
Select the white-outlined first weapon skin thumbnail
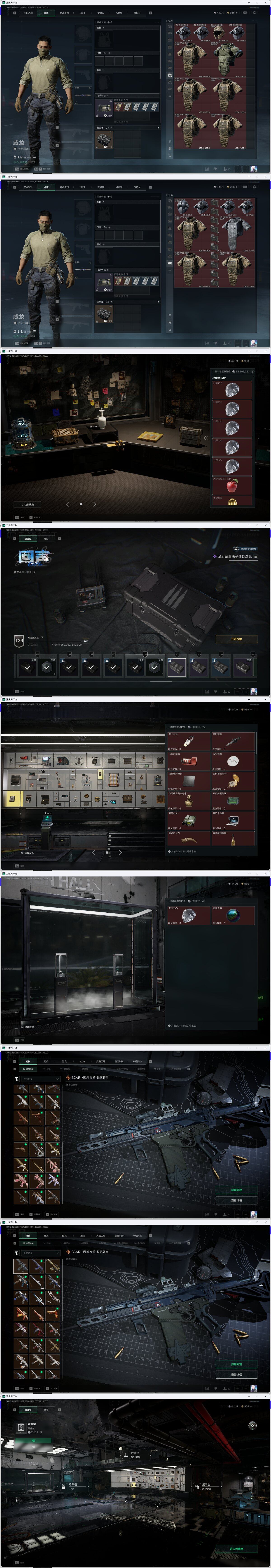coord(21,1267)
